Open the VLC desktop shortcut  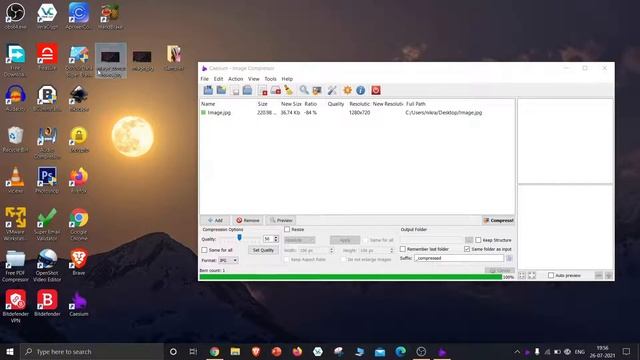pyautogui.click(x=15, y=180)
